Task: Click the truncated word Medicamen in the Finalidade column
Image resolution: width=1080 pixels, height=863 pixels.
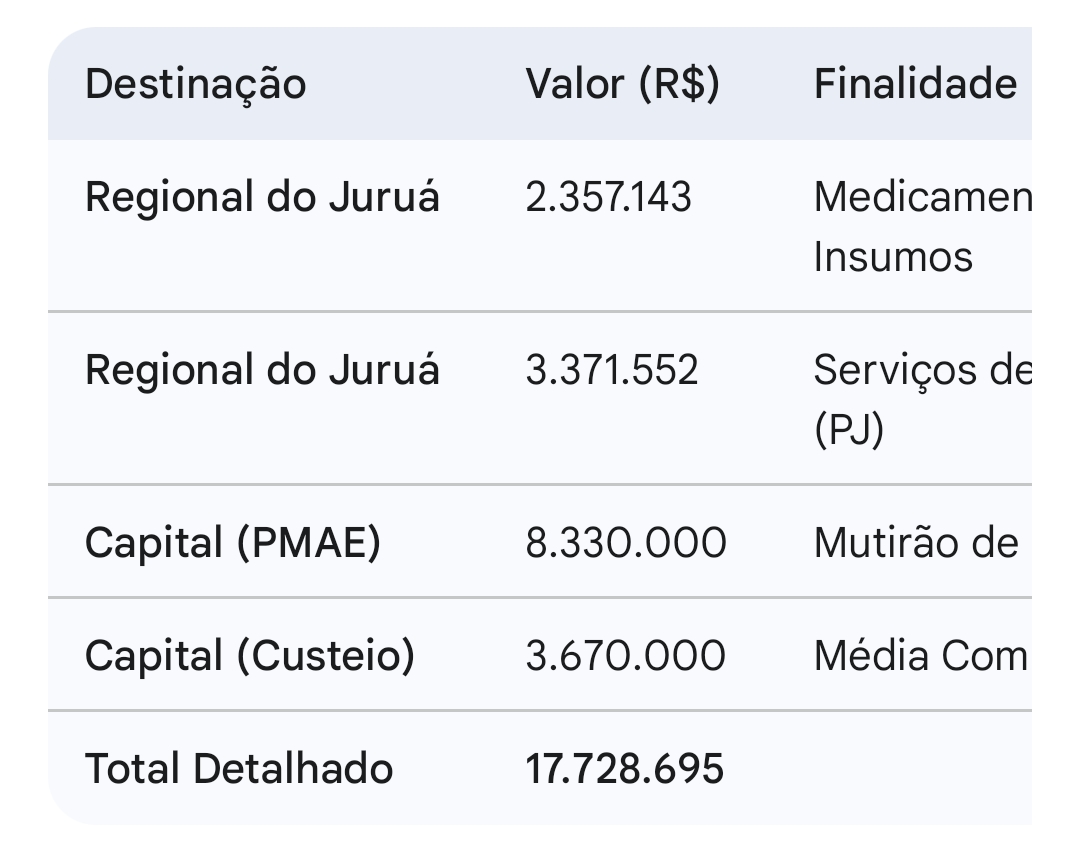Action: [x=922, y=198]
